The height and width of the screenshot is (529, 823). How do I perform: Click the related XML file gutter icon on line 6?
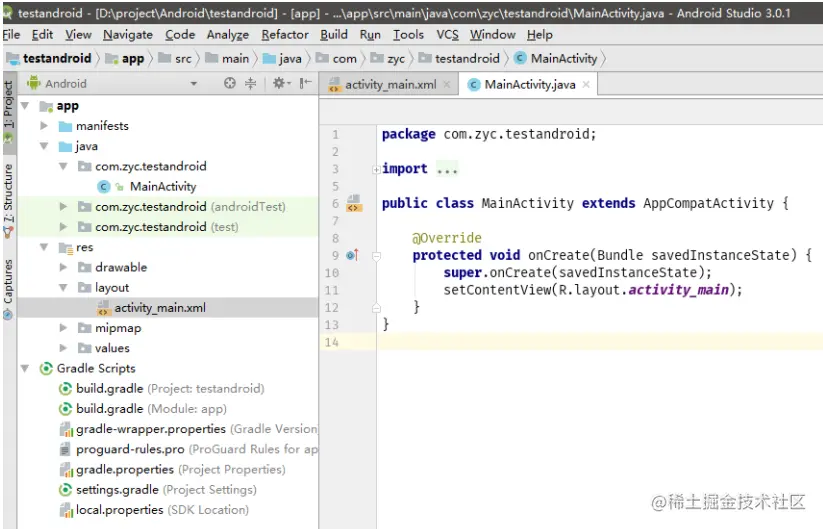pyautogui.click(x=353, y=203)
